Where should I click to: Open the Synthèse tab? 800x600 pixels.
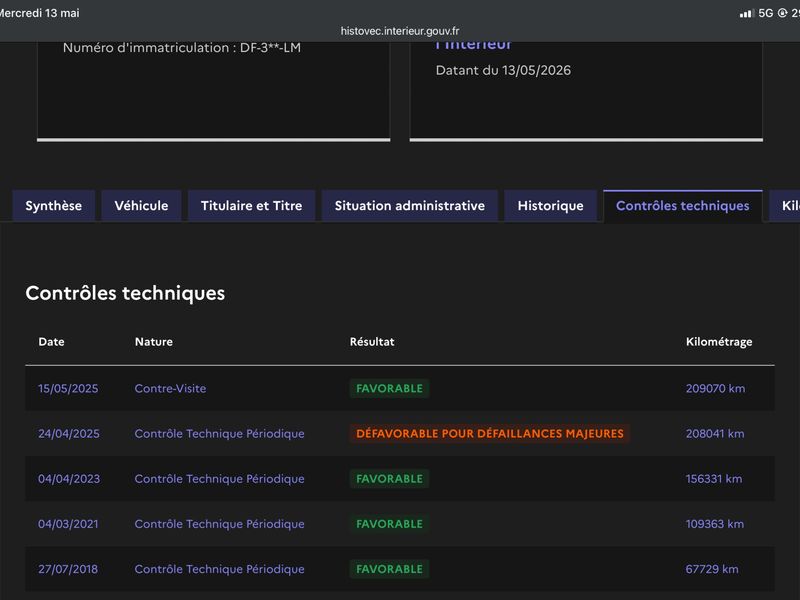click(x=54, y=206)
